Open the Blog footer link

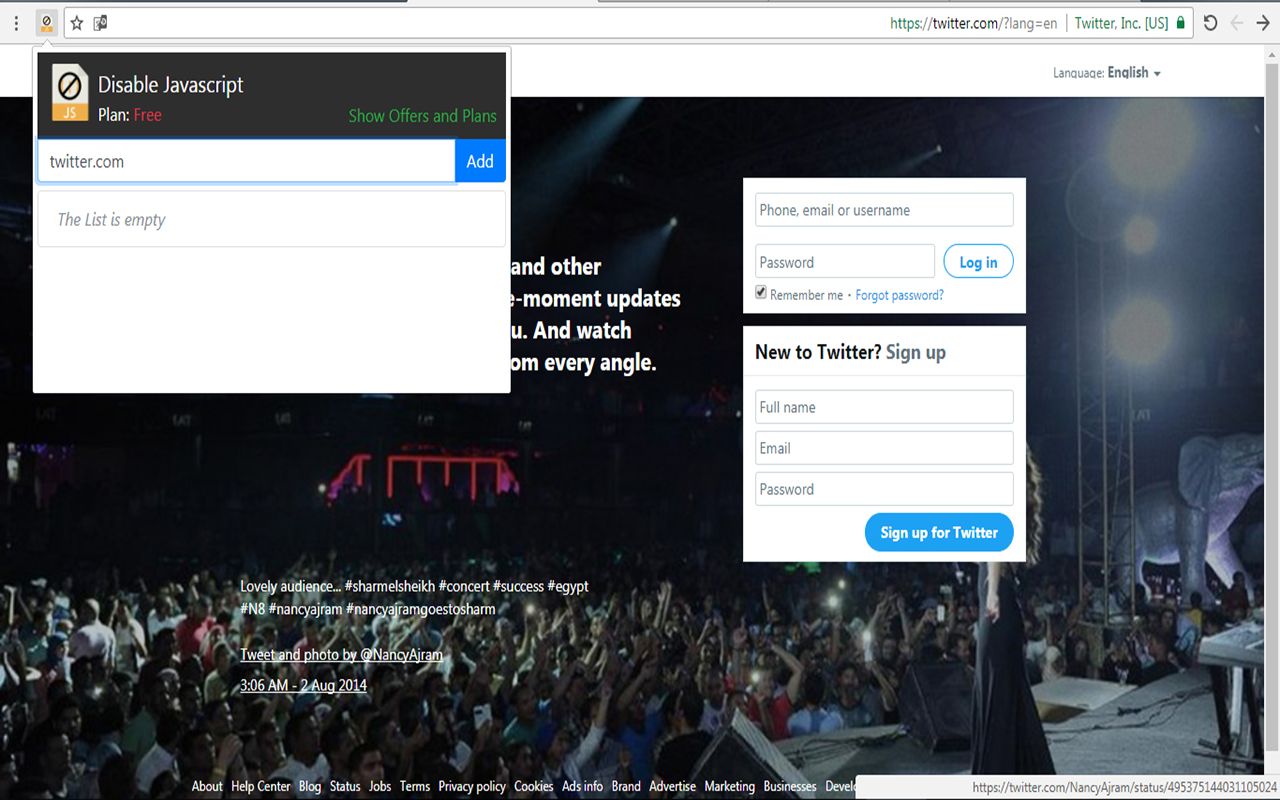(x=310, y=787)
